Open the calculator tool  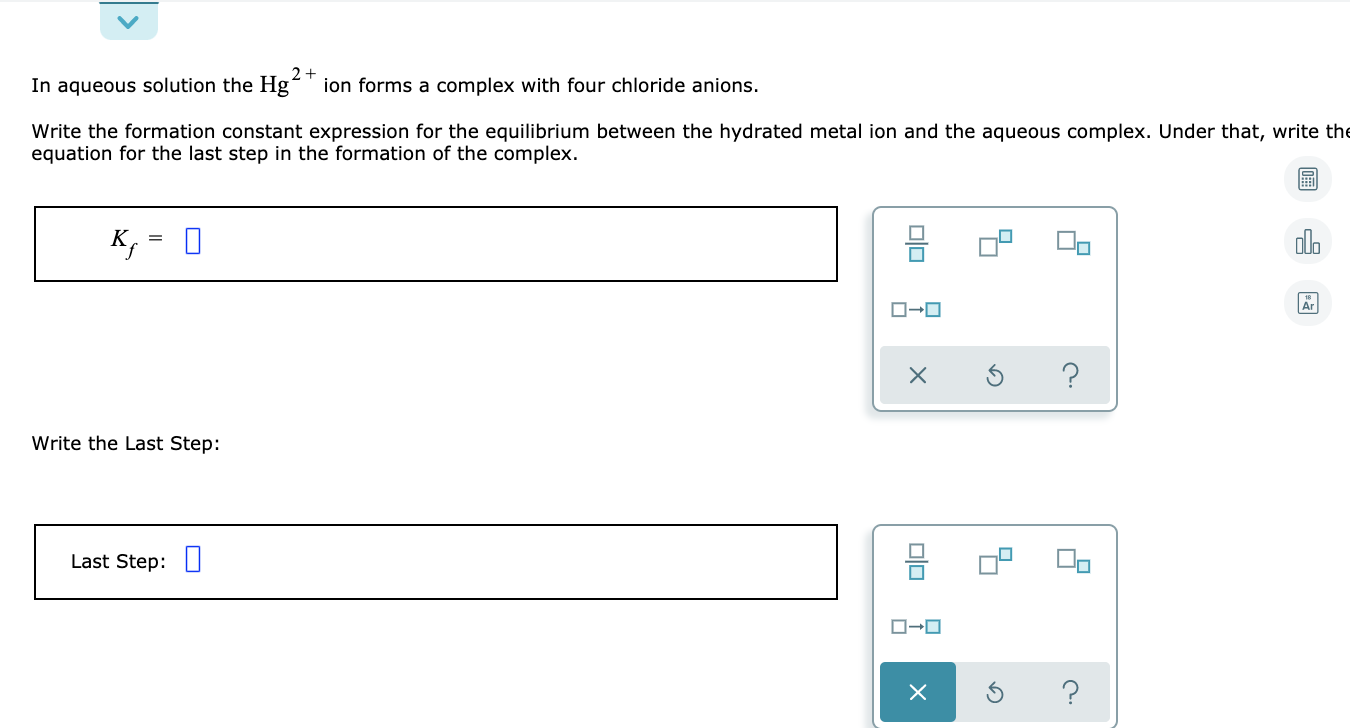click(1307, 179)
